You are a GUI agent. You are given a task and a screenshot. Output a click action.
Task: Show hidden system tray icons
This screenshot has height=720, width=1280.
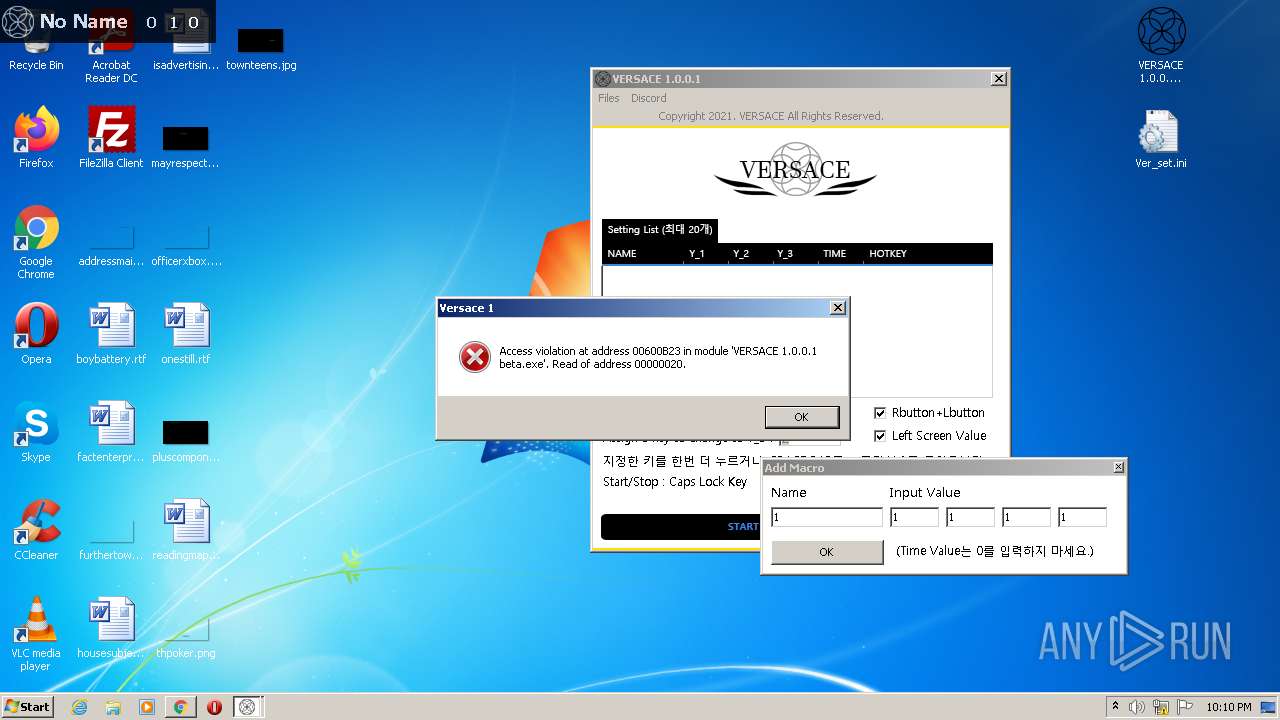(x=1115, y=707)
